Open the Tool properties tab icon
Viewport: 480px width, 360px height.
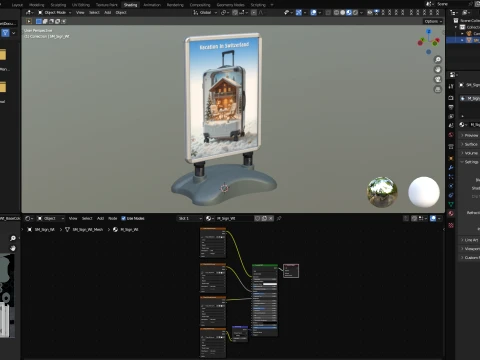pyautogui.click(x=451, y=86)
